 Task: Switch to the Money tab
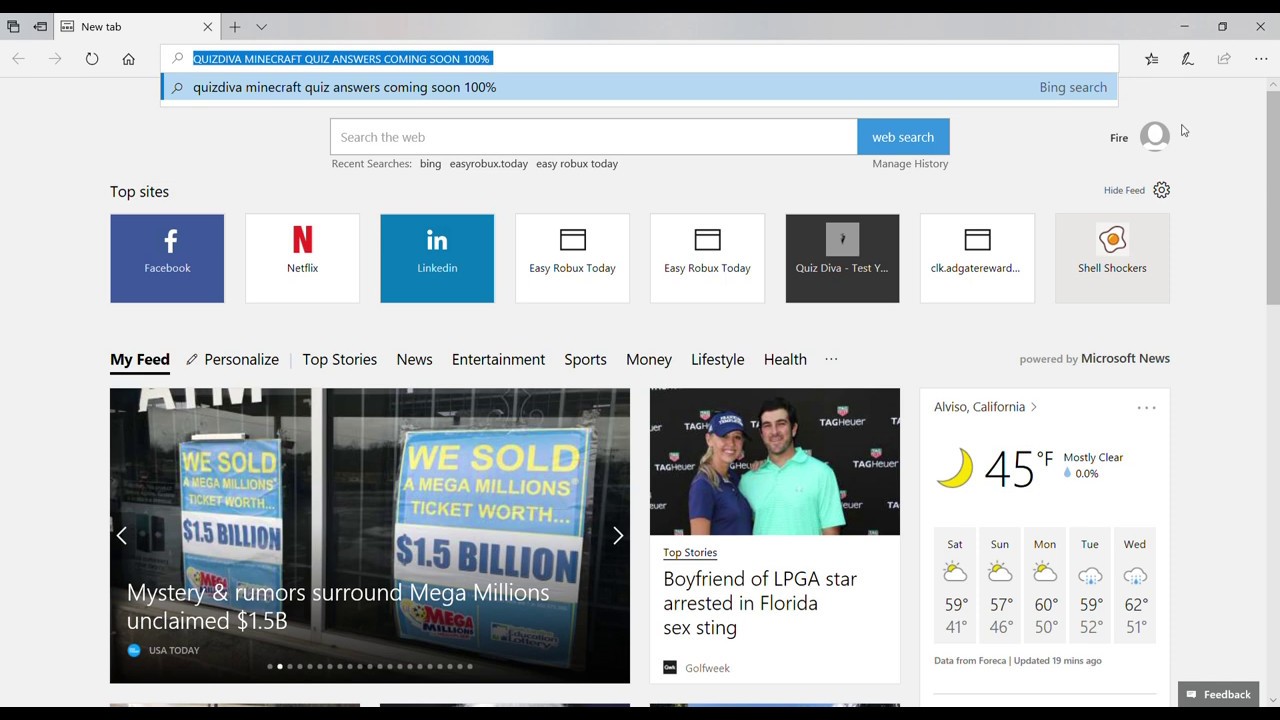[x=649, y=360]
